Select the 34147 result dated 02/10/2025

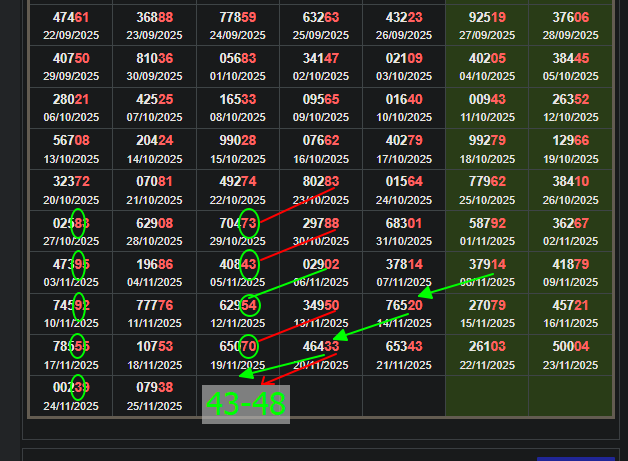(x=321, y=66)
